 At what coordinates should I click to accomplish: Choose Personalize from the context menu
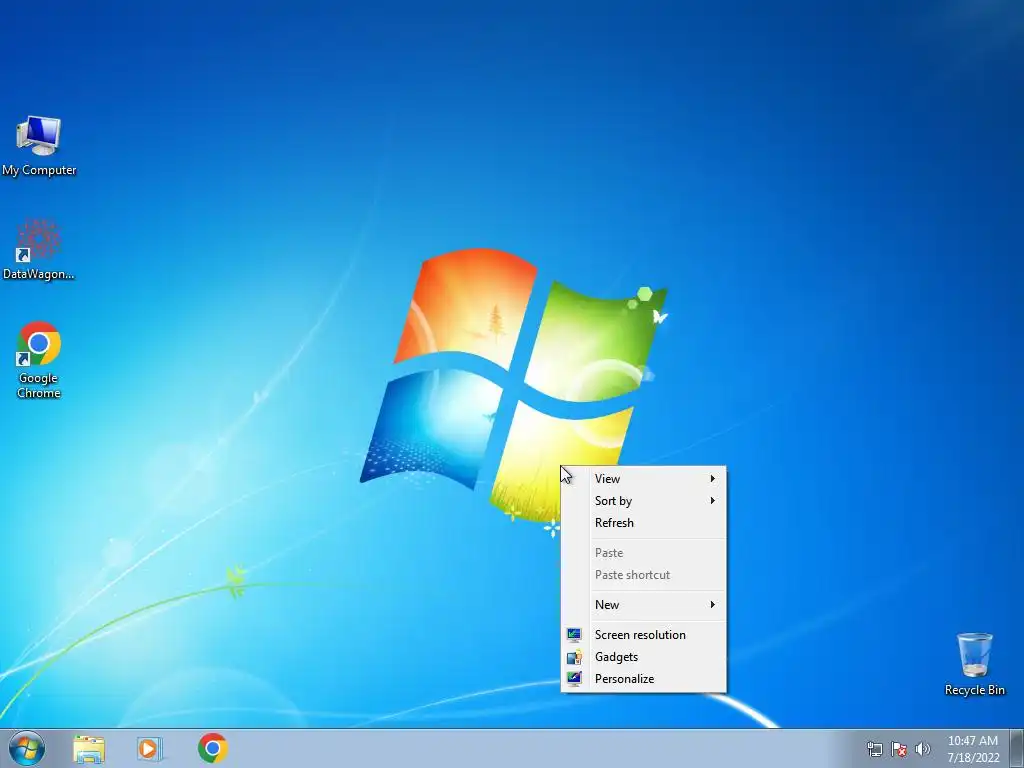(x=643, y=679)
